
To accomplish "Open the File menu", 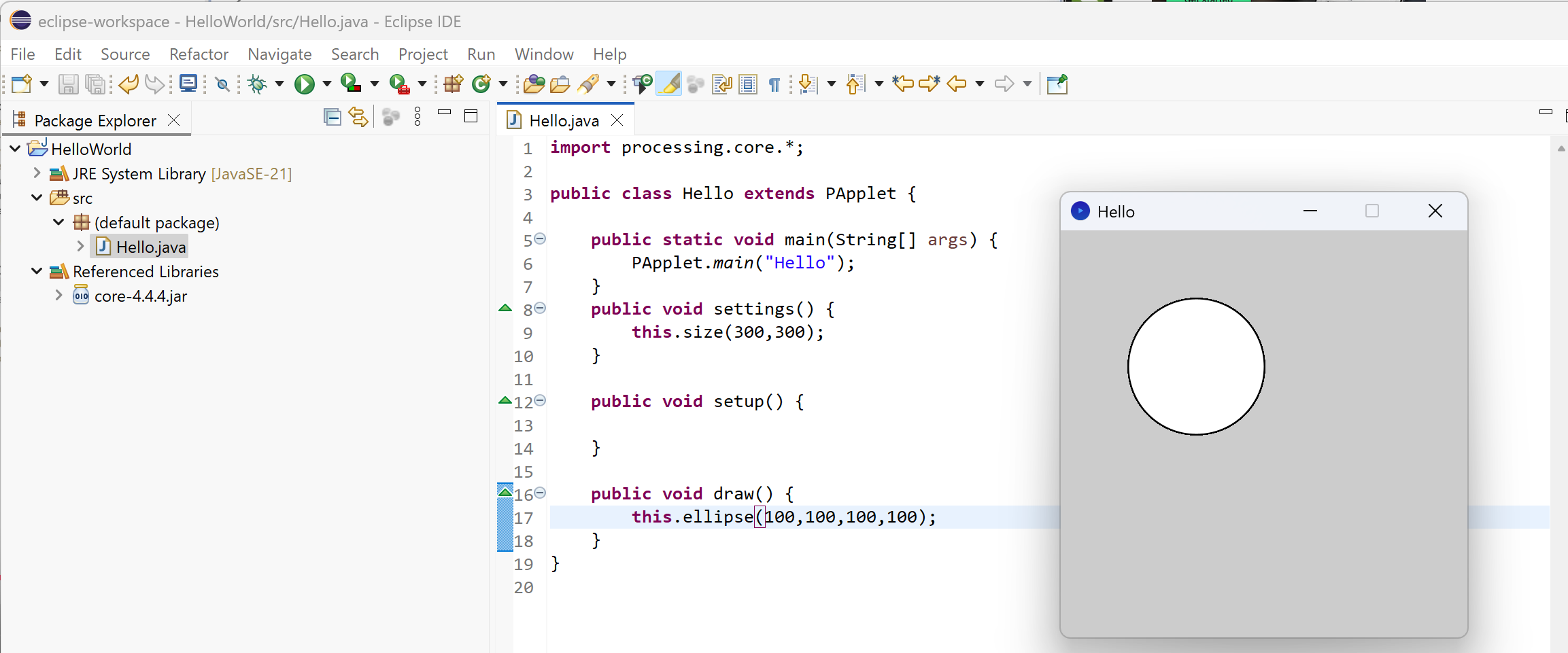I will coord(22,54).
